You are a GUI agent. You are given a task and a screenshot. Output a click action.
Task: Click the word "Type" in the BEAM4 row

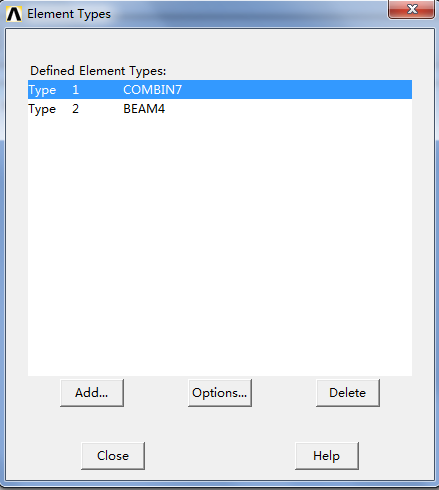(42, 110)
